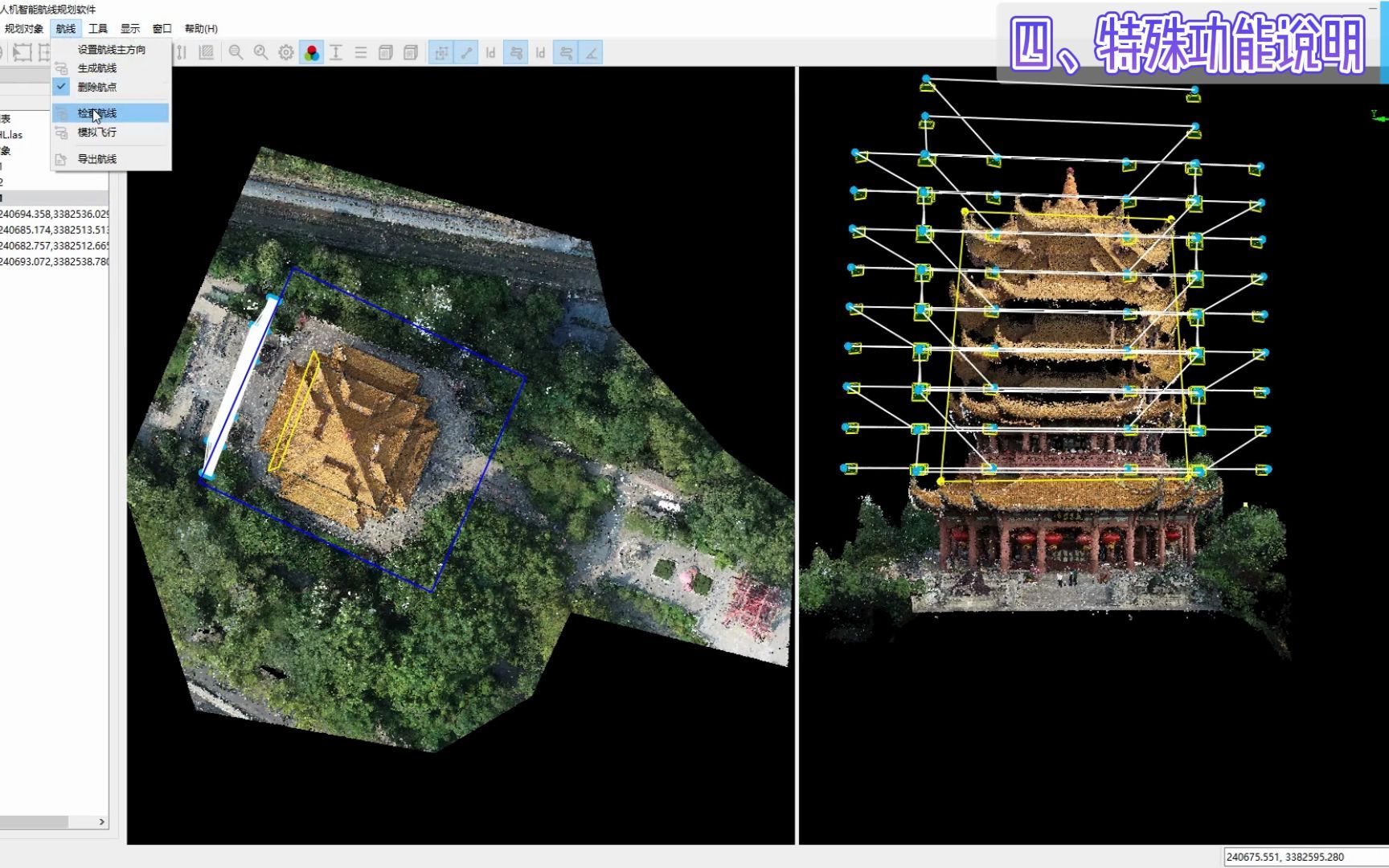Click the polygon region tool icon
Viewport: 1389px width, 868px height.
[22, 53]
